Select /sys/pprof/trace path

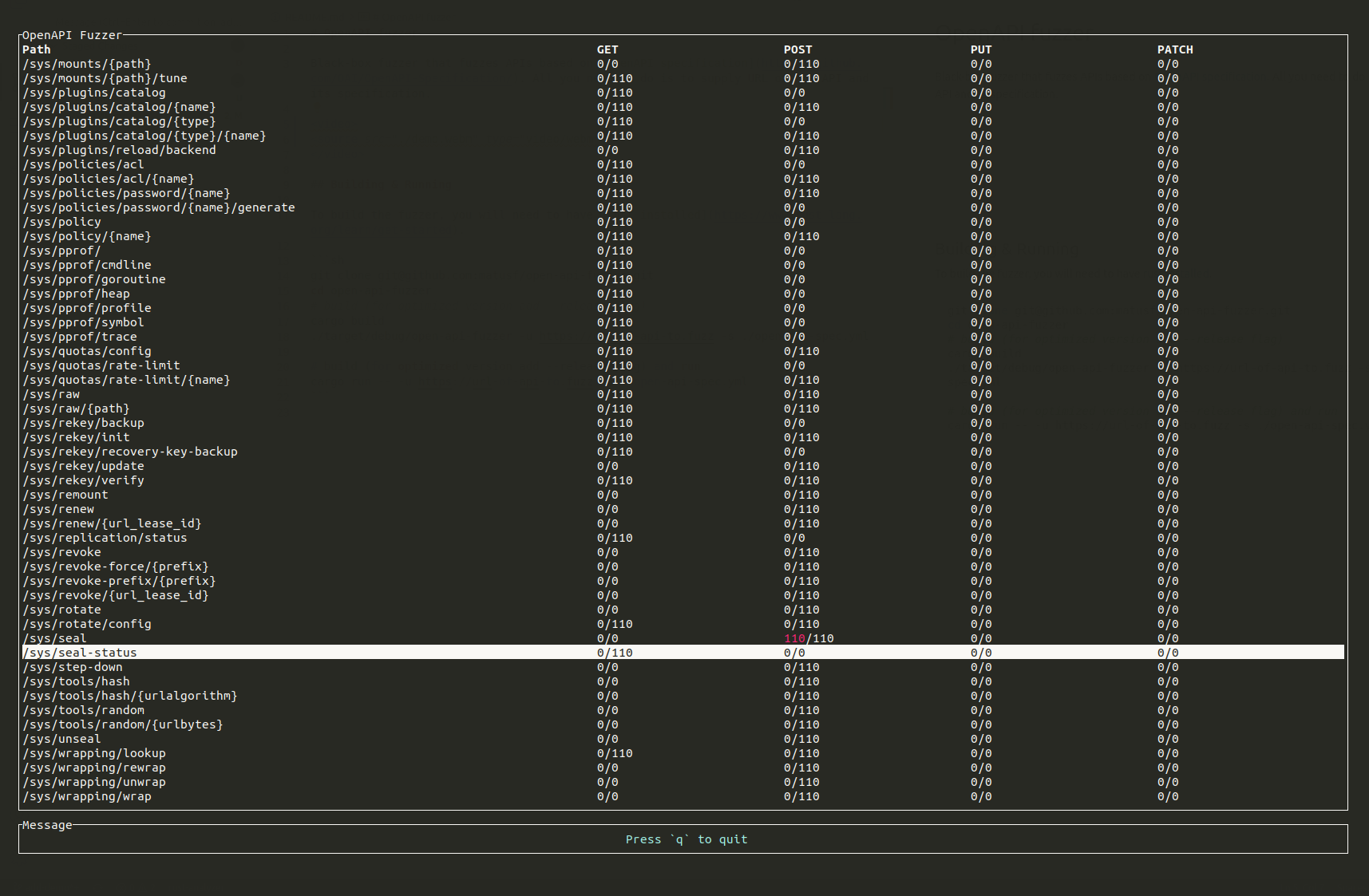click(80, 337)
